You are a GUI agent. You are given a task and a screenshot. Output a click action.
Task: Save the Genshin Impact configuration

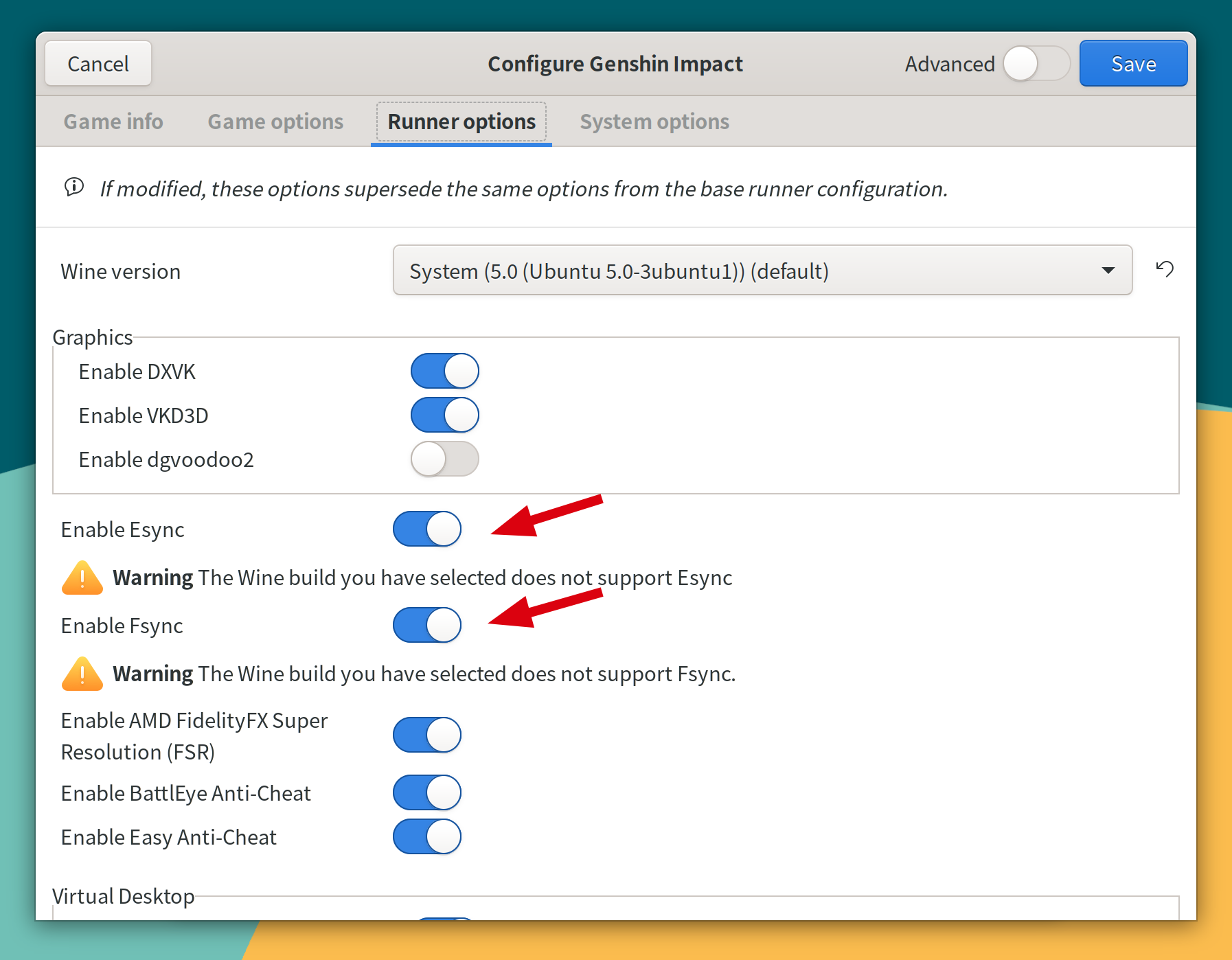point(1133,63)
